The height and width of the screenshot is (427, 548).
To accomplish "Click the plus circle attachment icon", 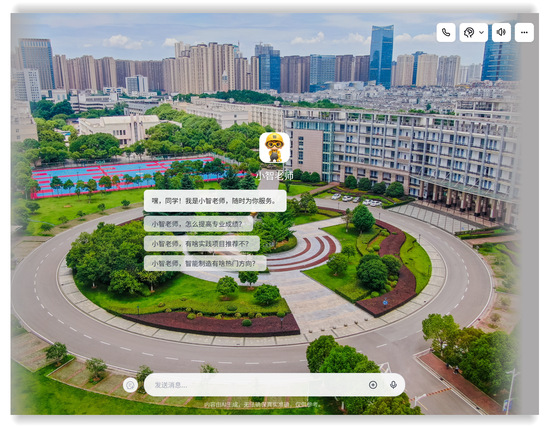I will tap(373, 385).
